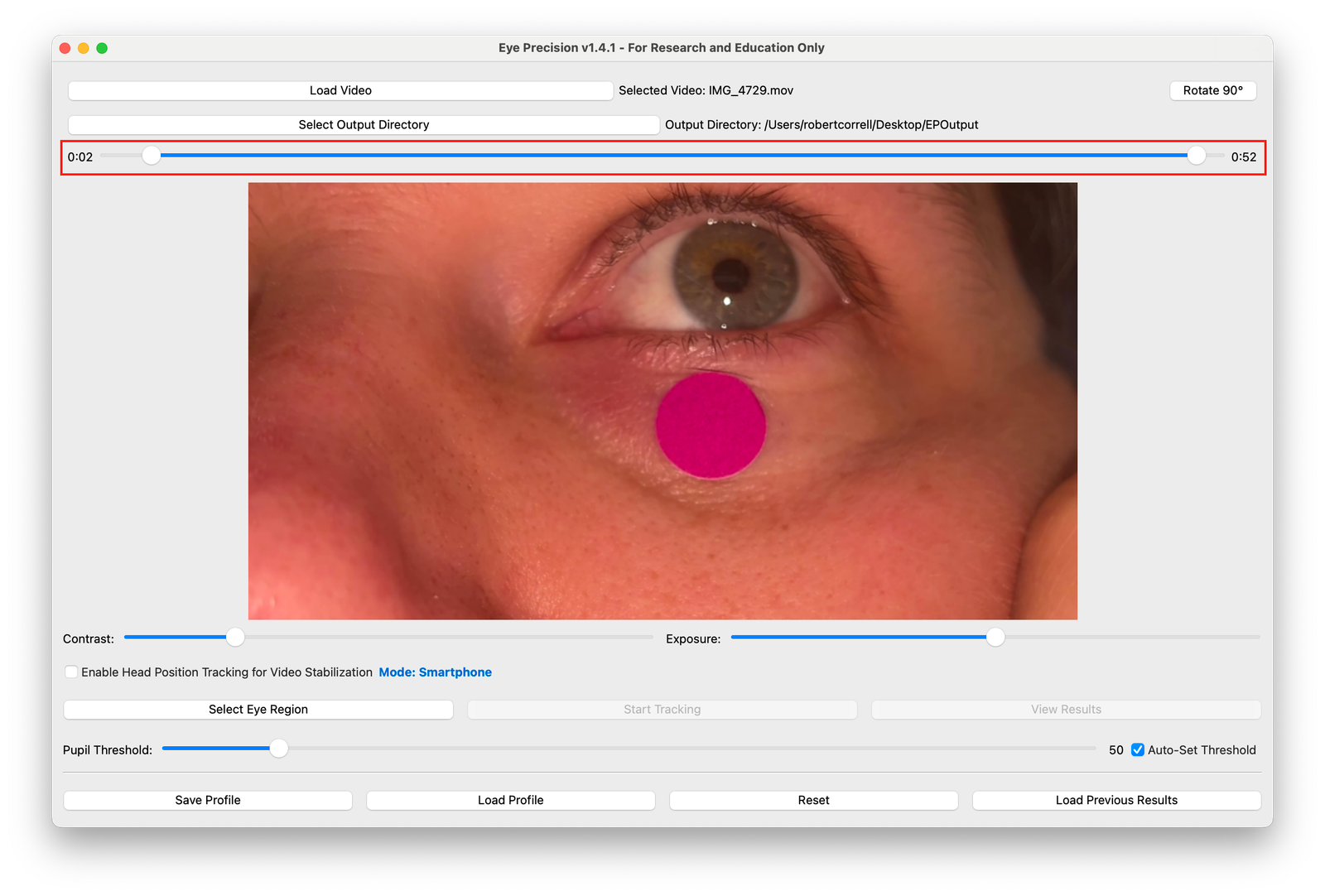Click the pupil in the video preview
Image resolution: width=1325 pixels, height=896 pixels.
point(730,272)
